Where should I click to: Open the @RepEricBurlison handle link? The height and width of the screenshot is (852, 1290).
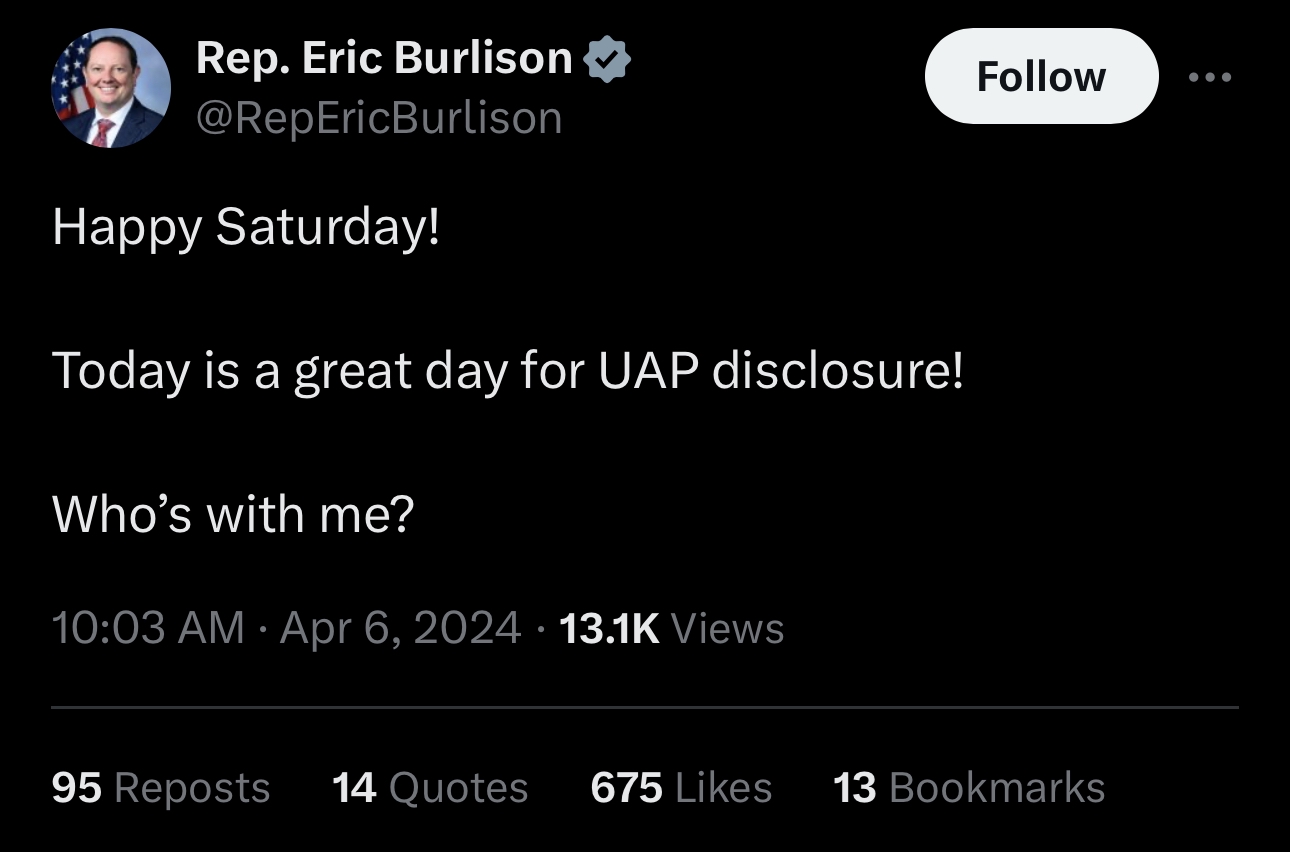coord(379,118)
